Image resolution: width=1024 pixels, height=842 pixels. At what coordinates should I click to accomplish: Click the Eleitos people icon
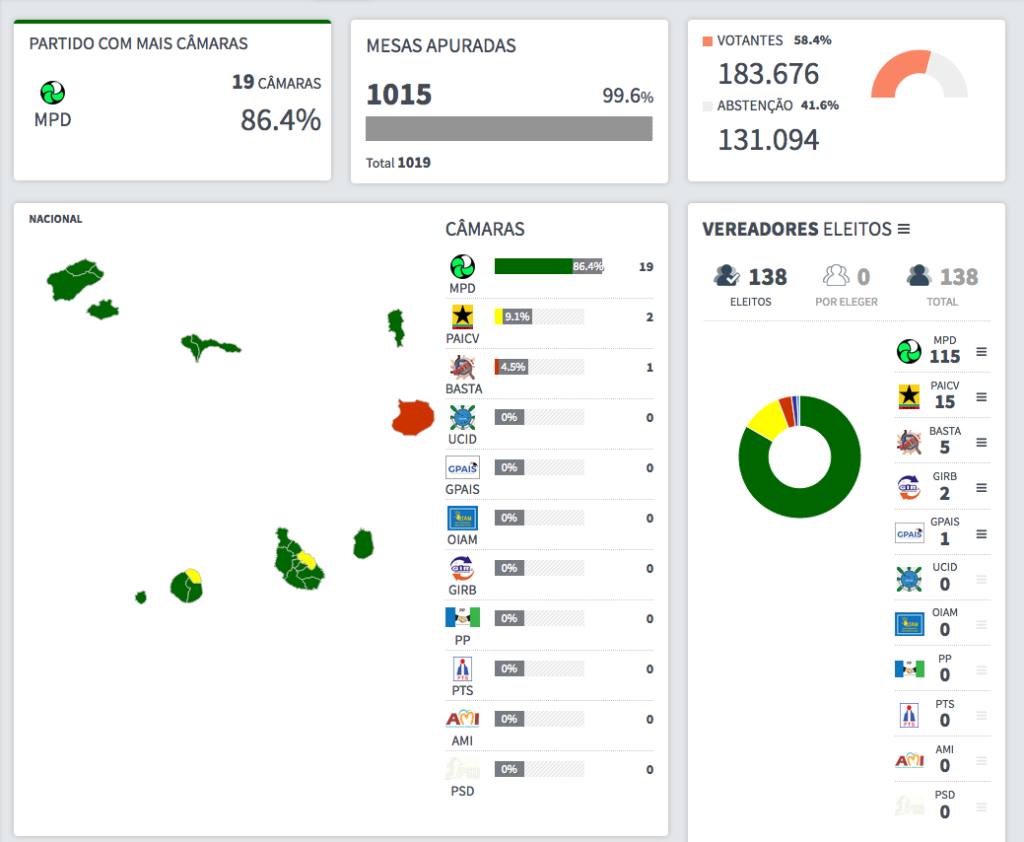(727, 276)
